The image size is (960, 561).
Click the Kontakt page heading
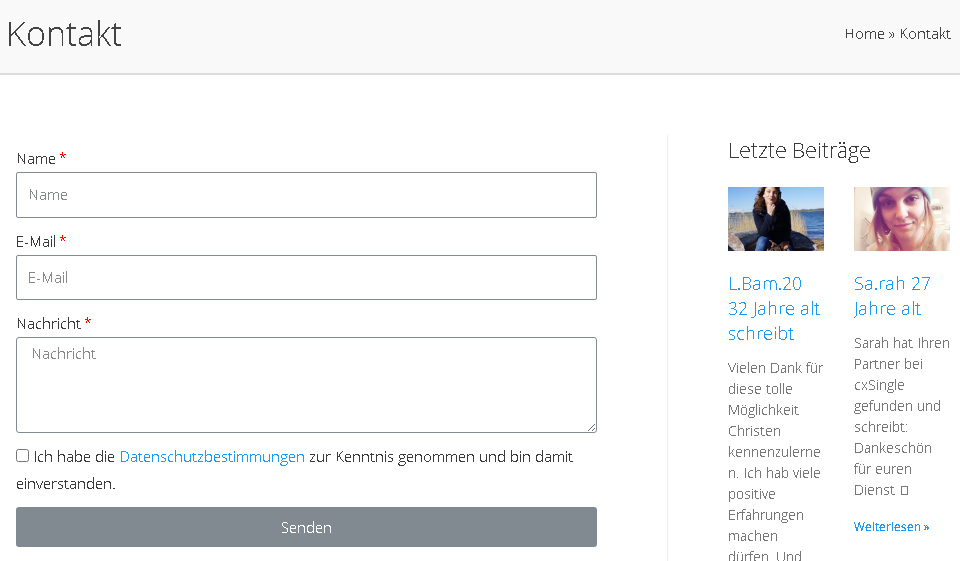click(64, 34)
